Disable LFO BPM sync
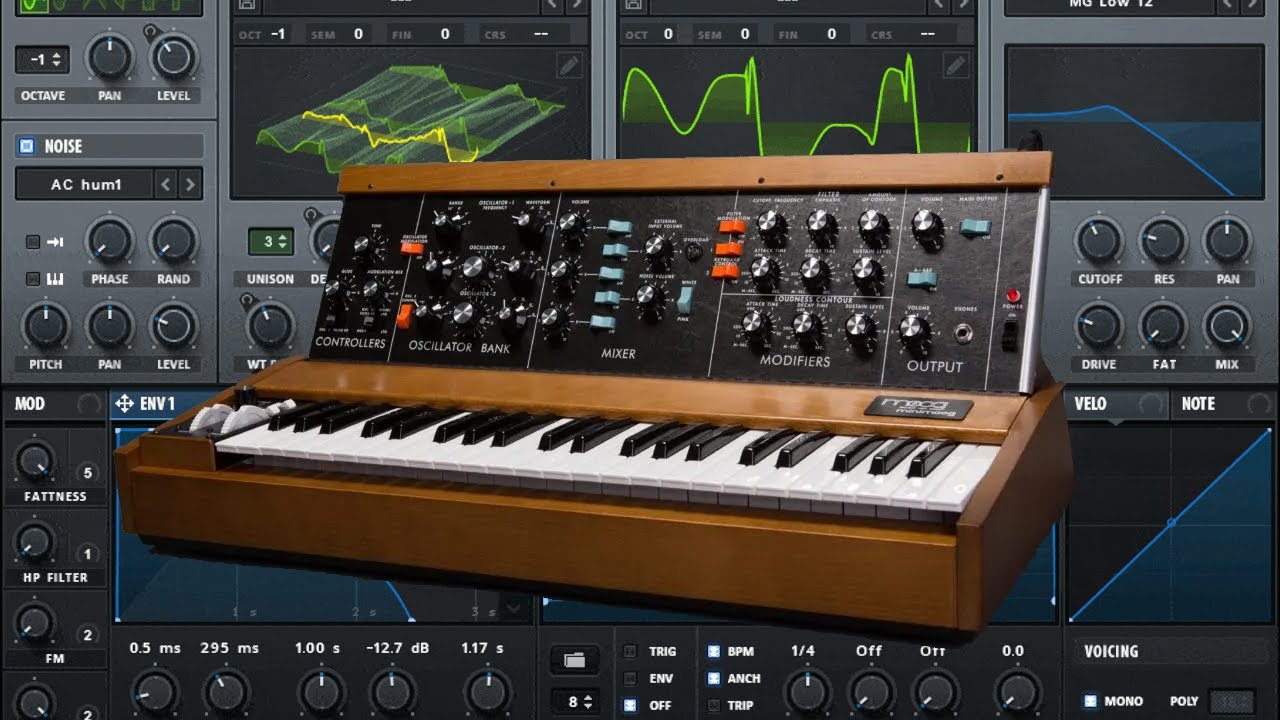This screenshot has height=720, width=1280. point(713,651)
